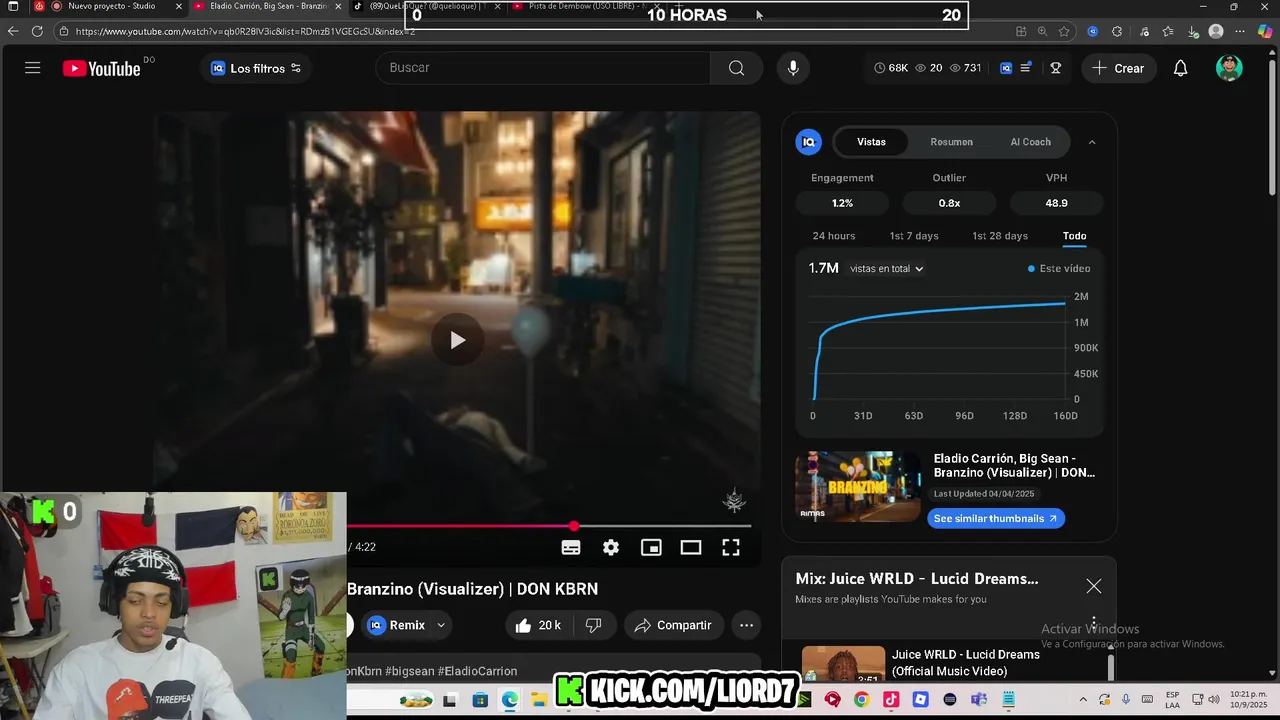Seek using the red video progress bar
This screenshot has height=720, width=1280.
[549, 526]
